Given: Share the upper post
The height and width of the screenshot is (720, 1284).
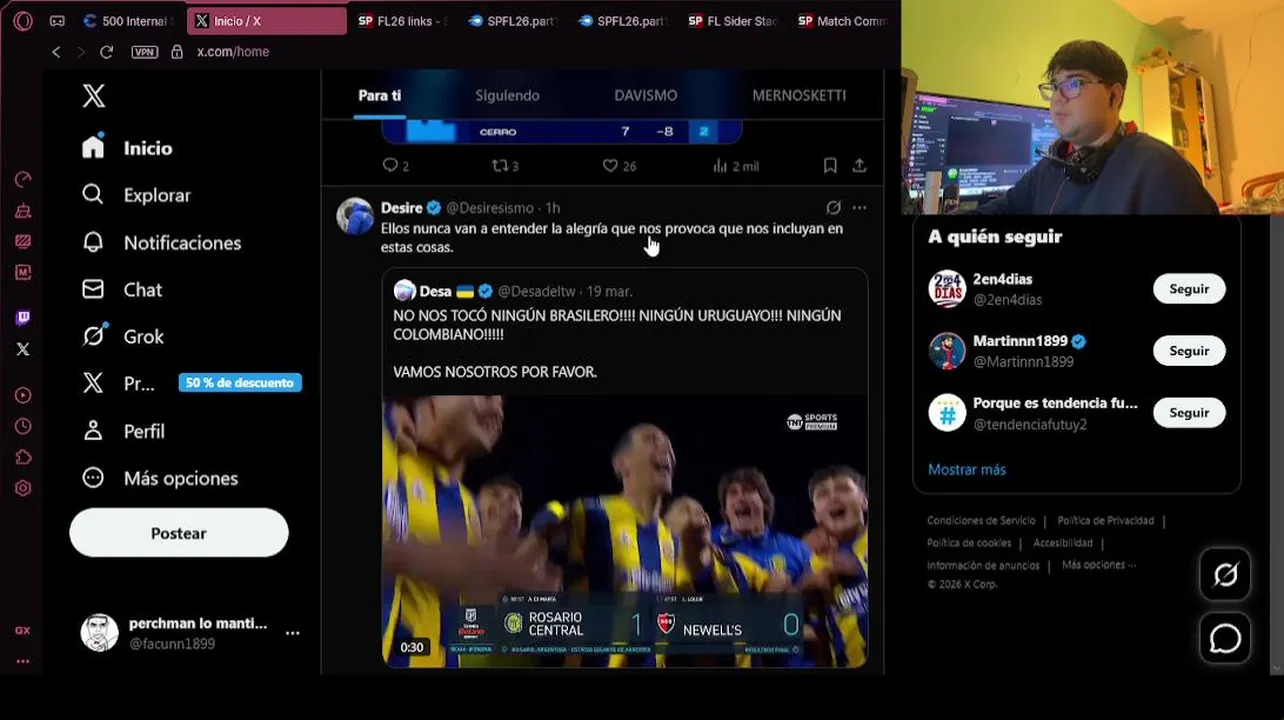Looking at the screenshot, I should (x=859, y=166).
